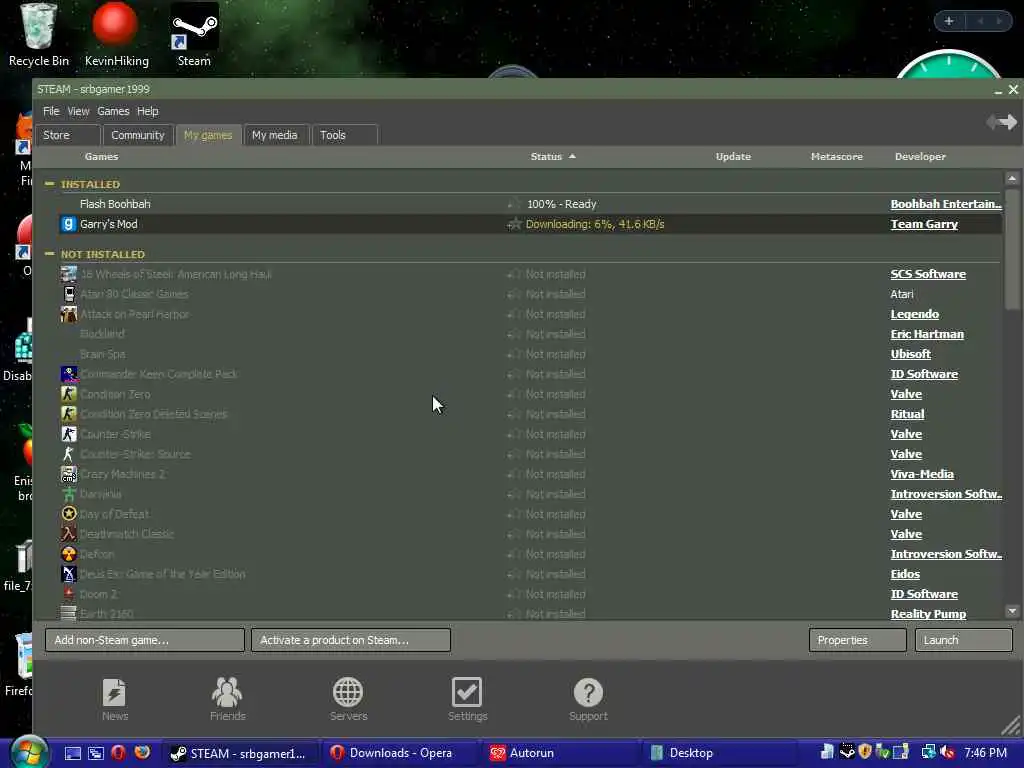Open the View menu
The image size is (1024, 768).
pos(78,111)
